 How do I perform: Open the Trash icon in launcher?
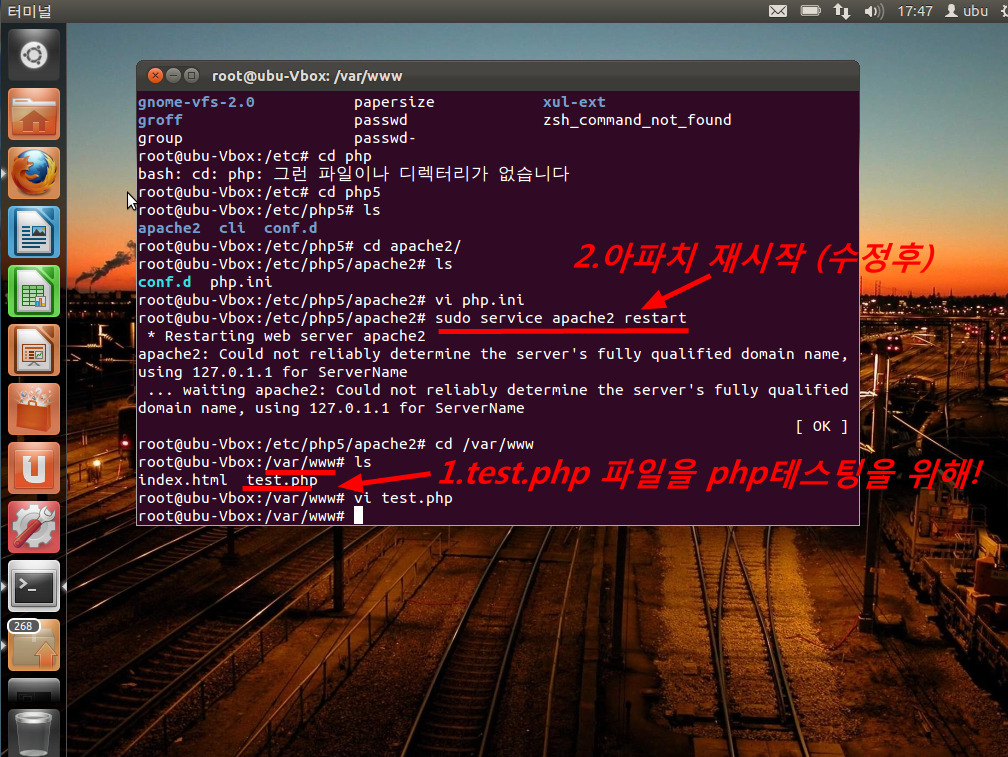34,732
